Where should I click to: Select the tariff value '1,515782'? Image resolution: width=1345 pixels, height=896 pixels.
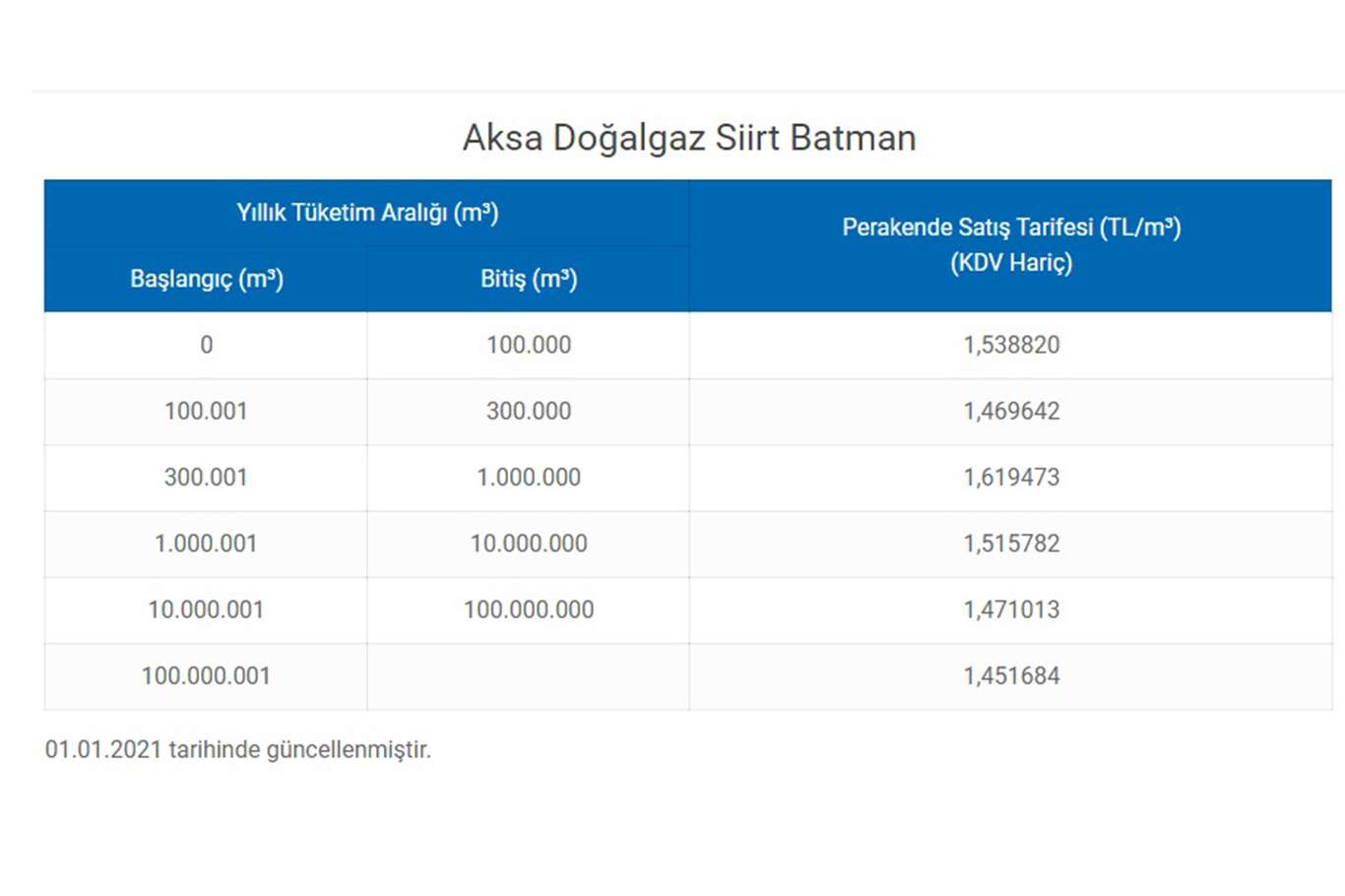tap(1011, 544)
